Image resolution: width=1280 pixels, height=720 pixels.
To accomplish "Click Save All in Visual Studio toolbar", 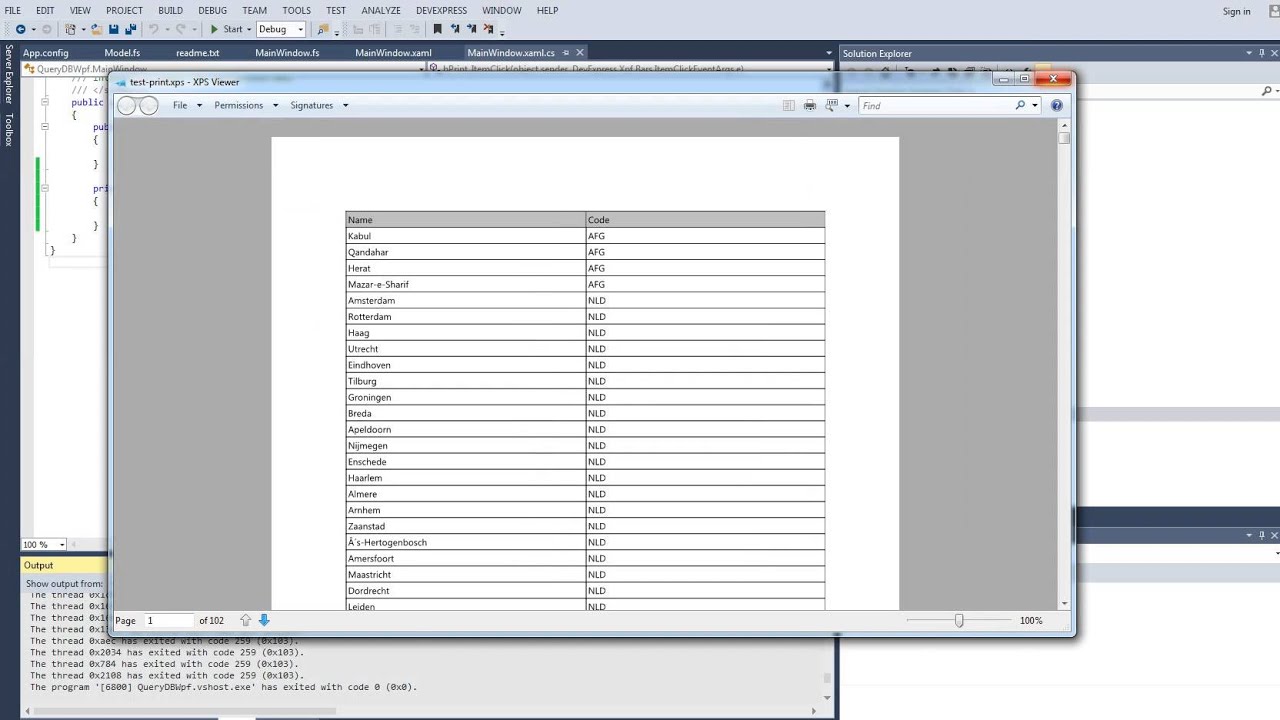I will click(131, 29).
